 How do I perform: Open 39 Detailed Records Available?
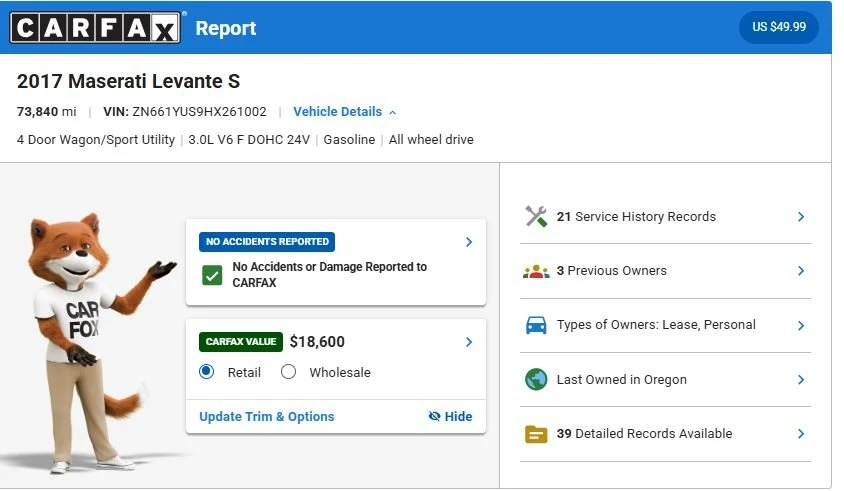(x=665, y=434)
